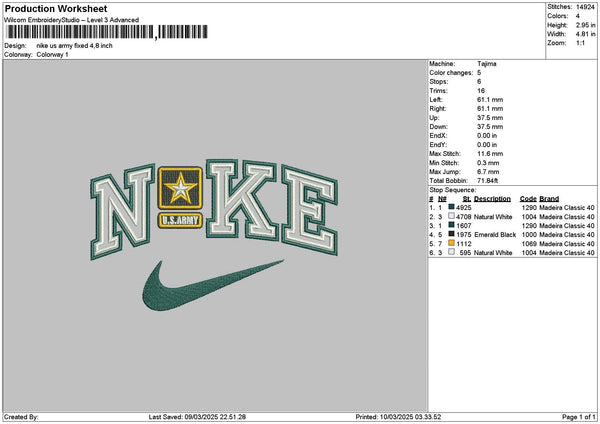Screen dimensions: 600x424
Task: Click the U.S. Army star emblem
Action: click(x=180, y=188)
